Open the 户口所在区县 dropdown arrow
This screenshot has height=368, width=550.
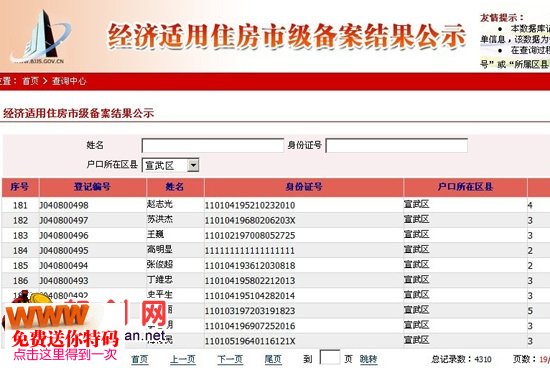click(193, 165)
